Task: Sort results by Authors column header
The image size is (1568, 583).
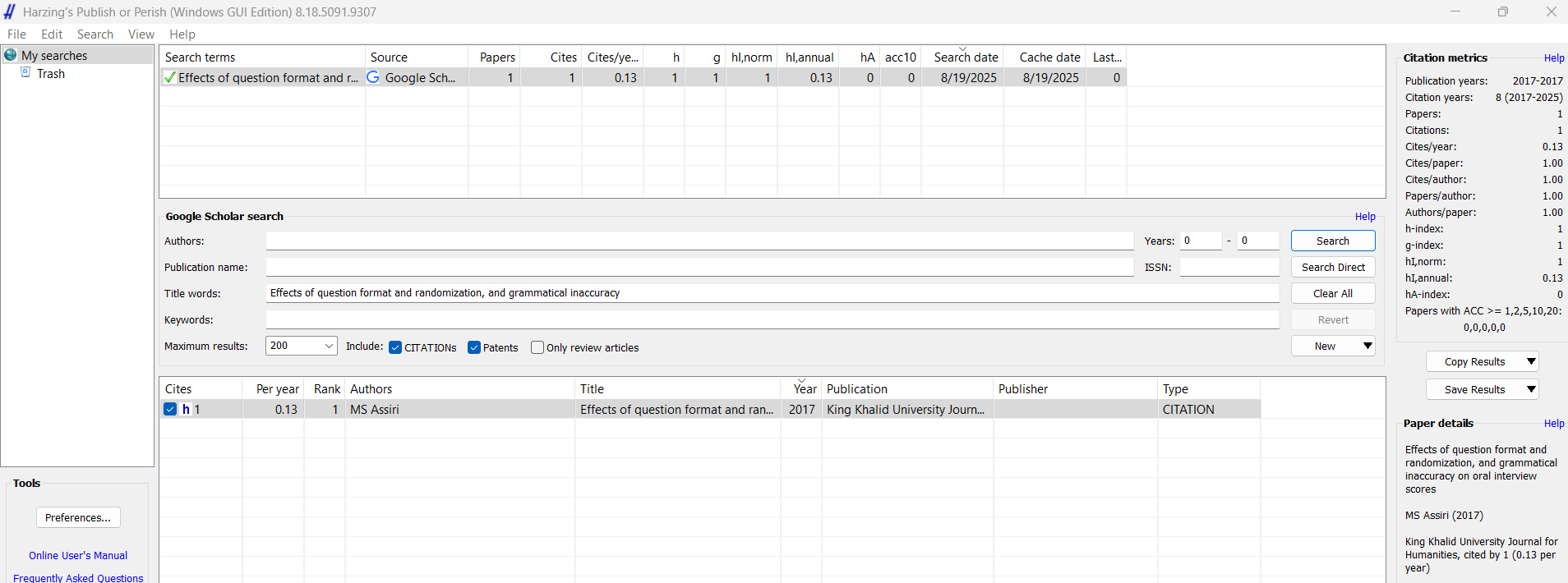Action: point(460,388)
